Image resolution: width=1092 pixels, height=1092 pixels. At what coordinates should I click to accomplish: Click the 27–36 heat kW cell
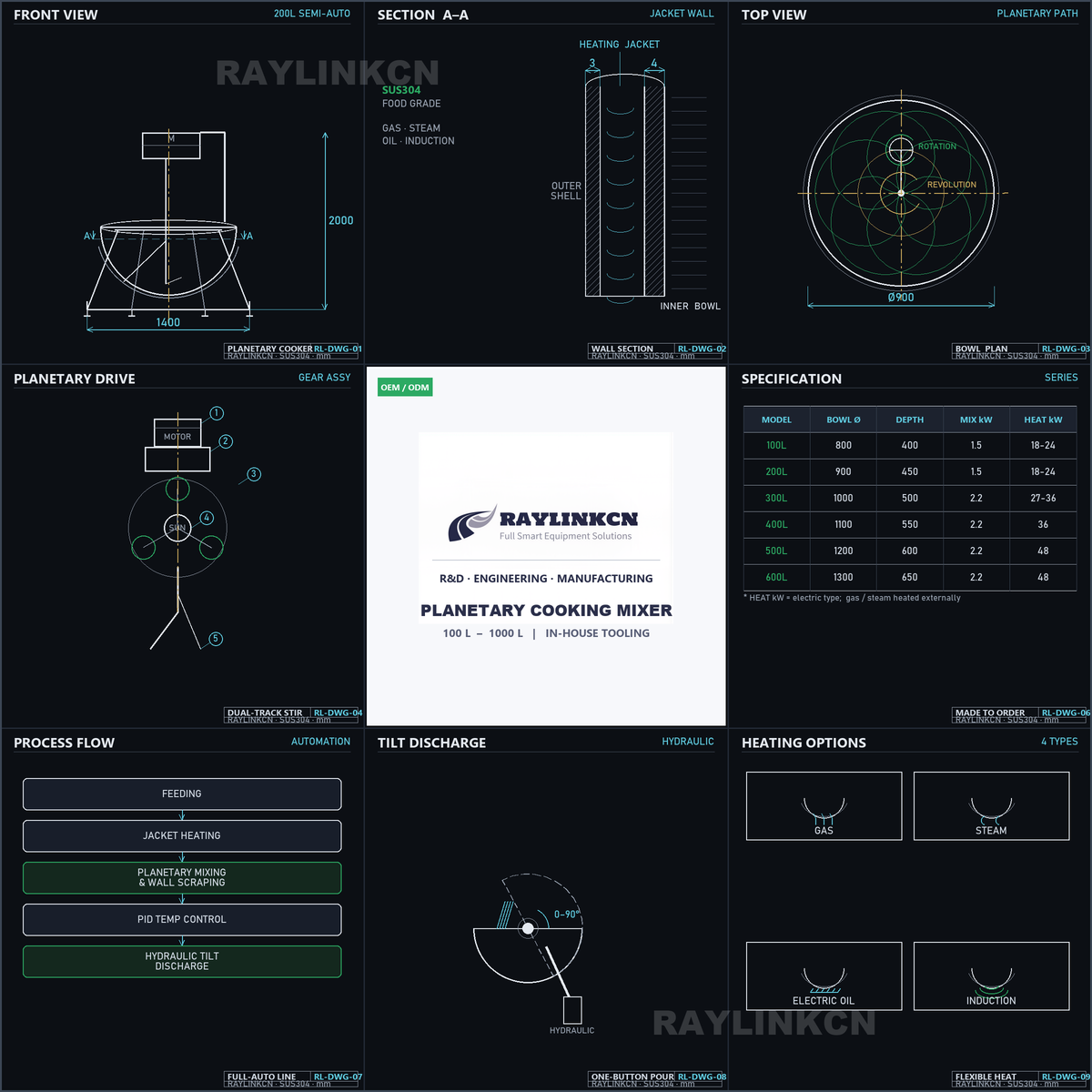1043,499
